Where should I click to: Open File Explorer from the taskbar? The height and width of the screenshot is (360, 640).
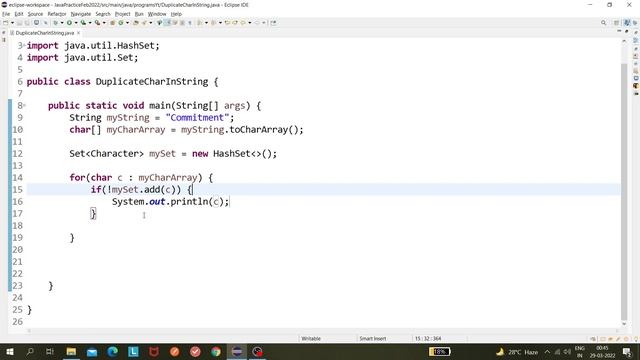pyautogui.click(x=71, y=351)
